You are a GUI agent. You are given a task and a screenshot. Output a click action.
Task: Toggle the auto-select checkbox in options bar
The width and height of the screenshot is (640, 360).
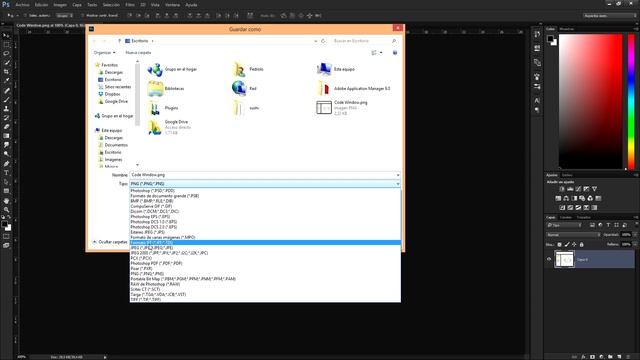[25, 16]
